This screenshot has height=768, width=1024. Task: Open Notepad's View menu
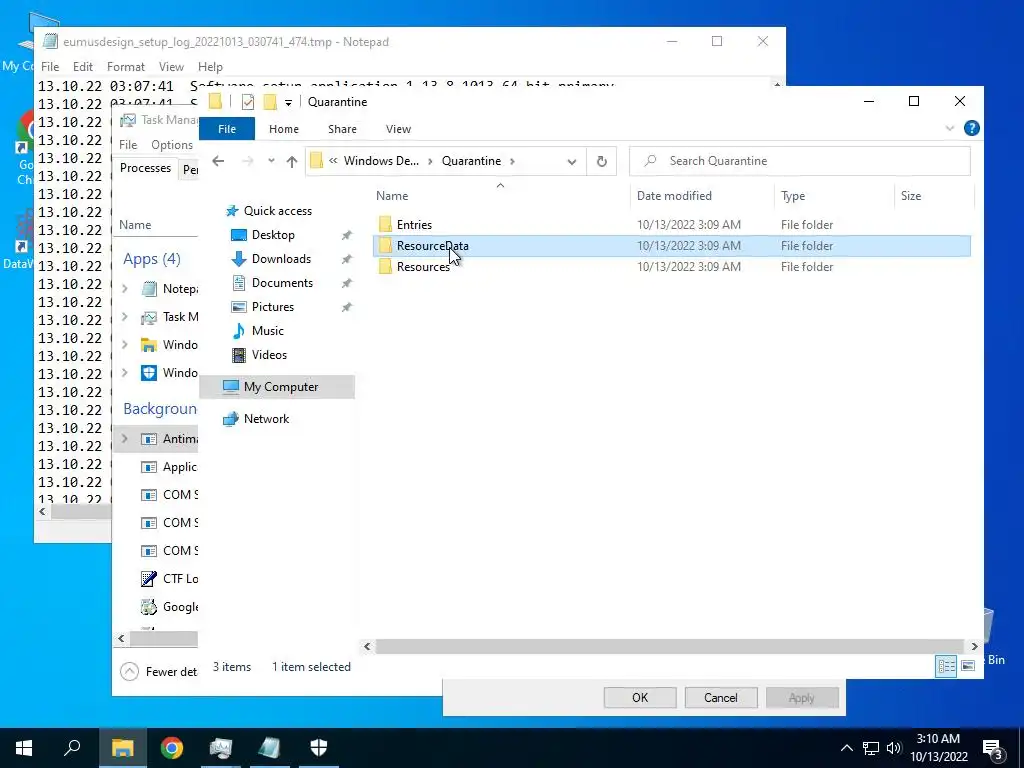[x=171, y=67]
